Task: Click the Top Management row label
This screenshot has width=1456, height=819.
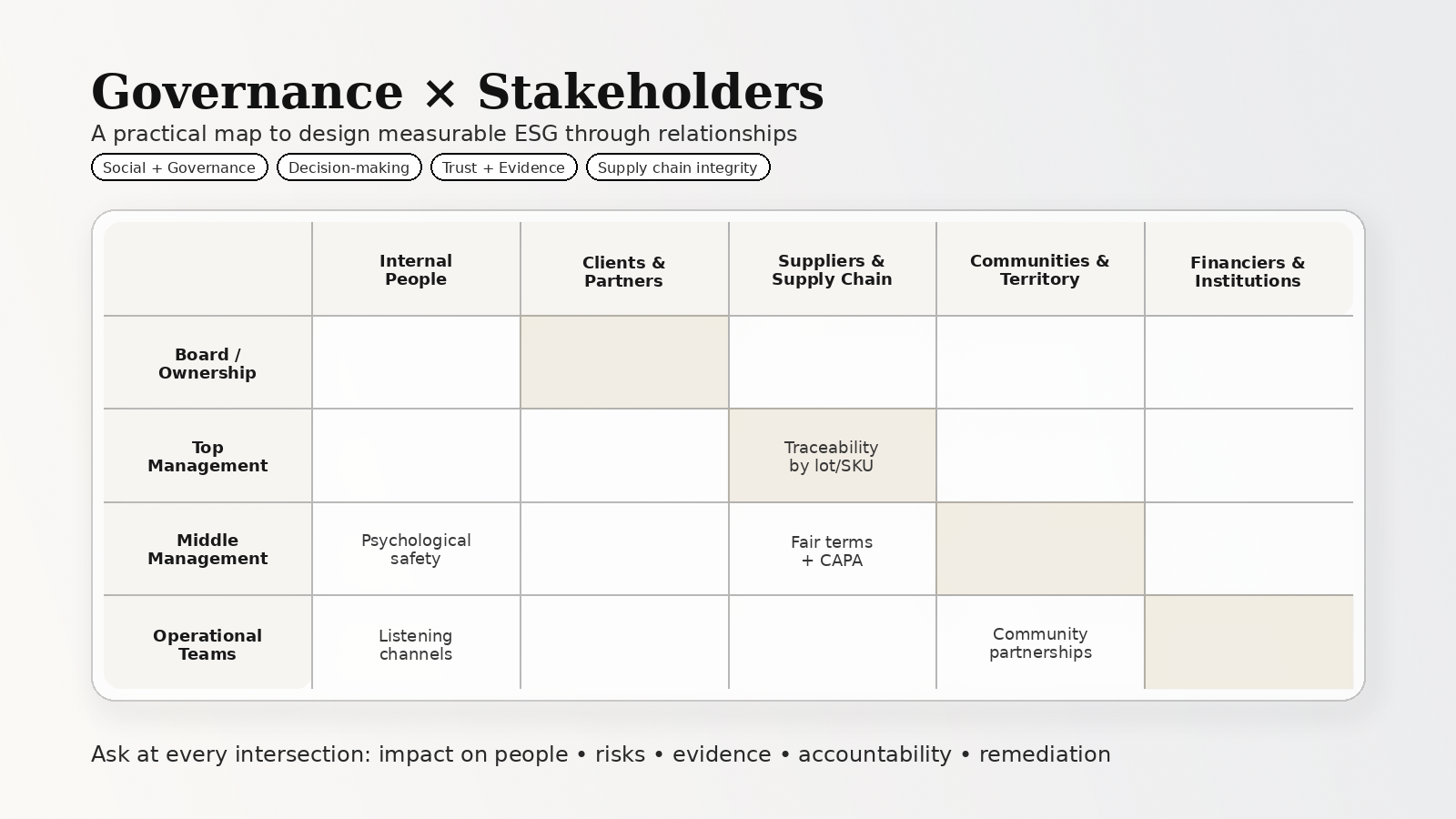Action: [x=207, y=456]
